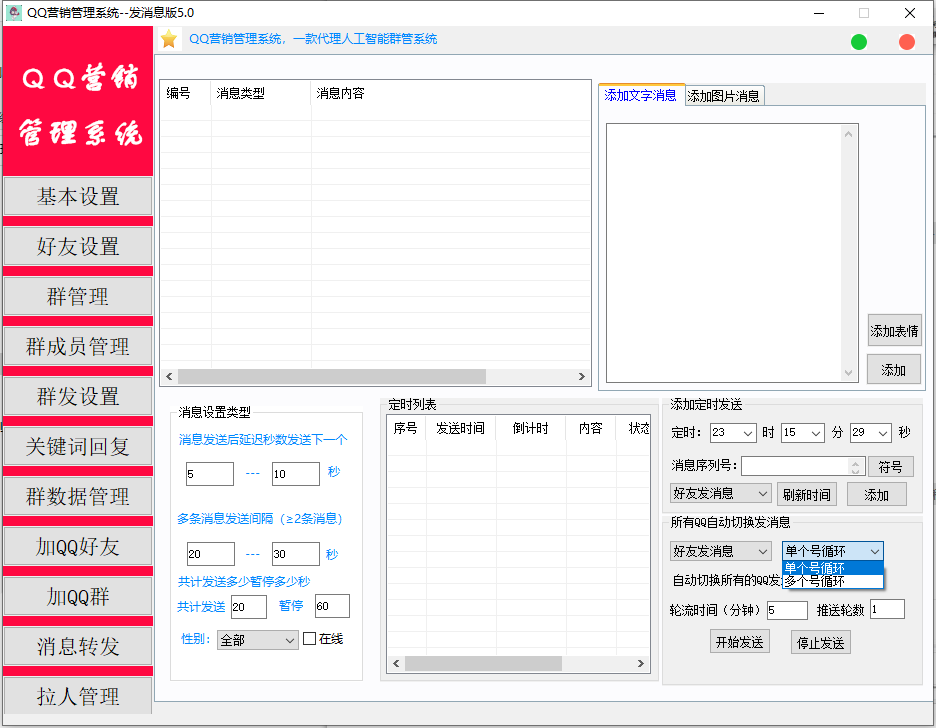936x728 pixels.
Task: Click message list horizontal scrollbar thumb
Action: 332,377
